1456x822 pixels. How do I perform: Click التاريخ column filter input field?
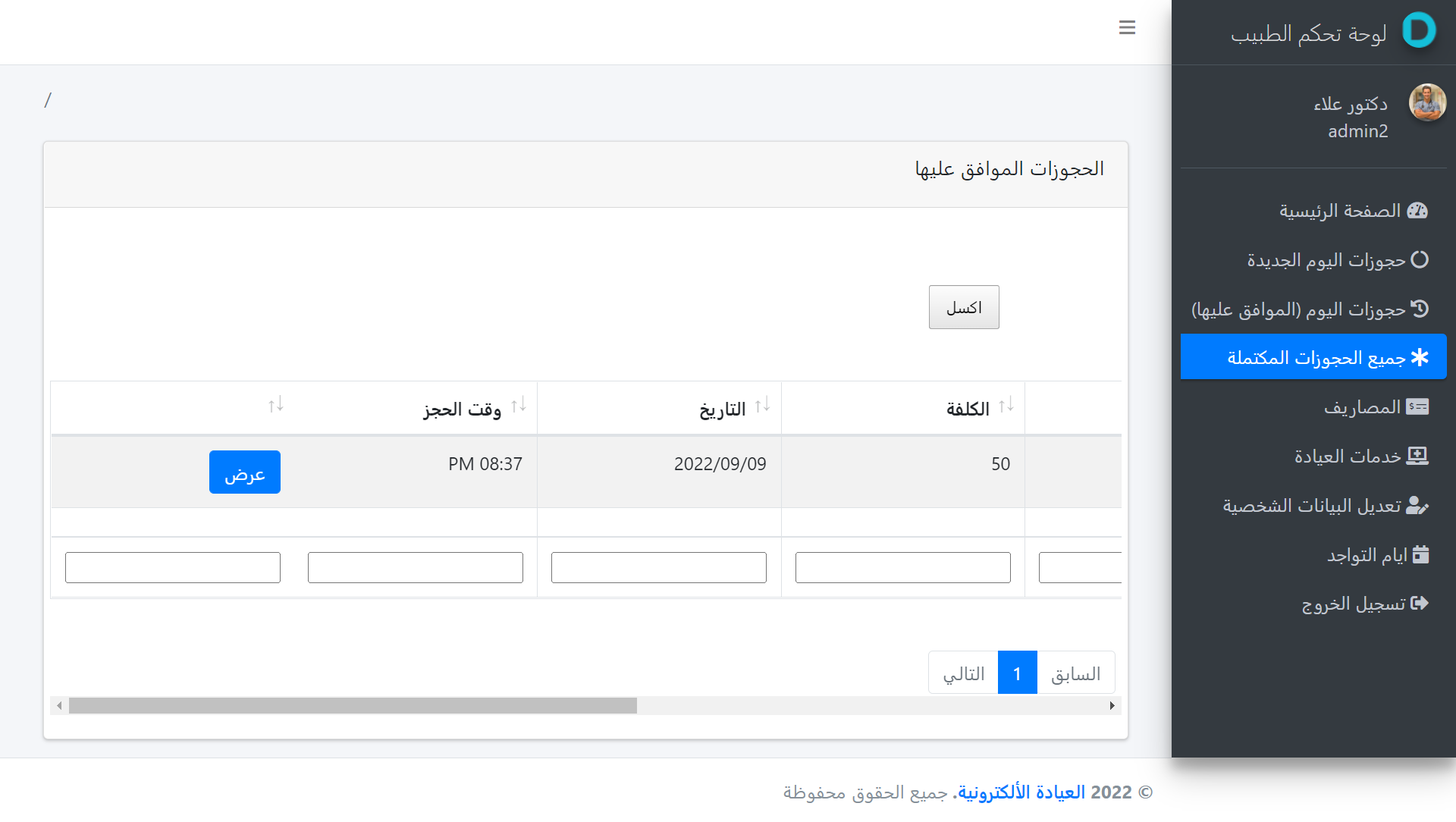(x=658, y=568)
